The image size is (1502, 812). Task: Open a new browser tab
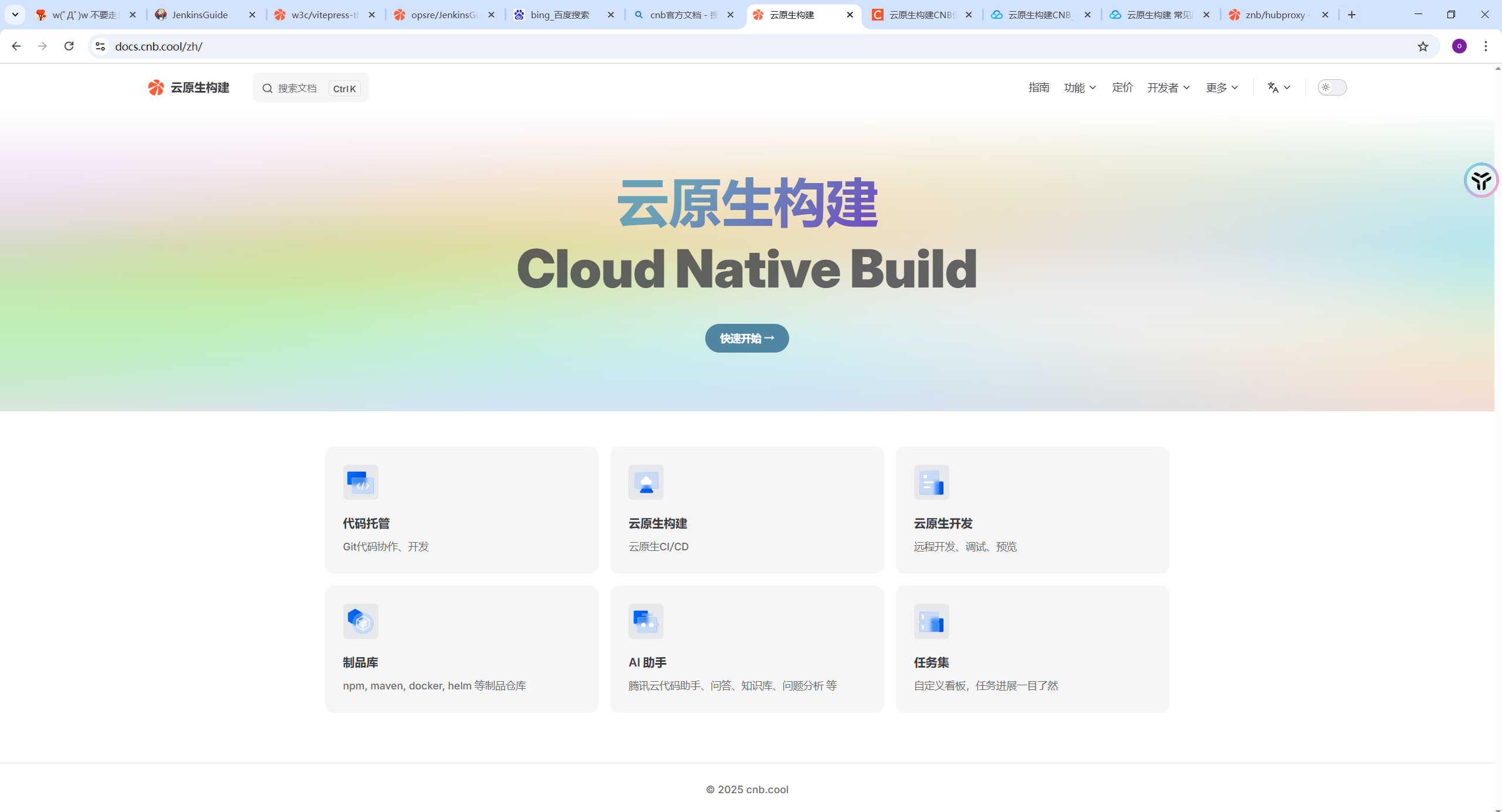point(1352,15)
